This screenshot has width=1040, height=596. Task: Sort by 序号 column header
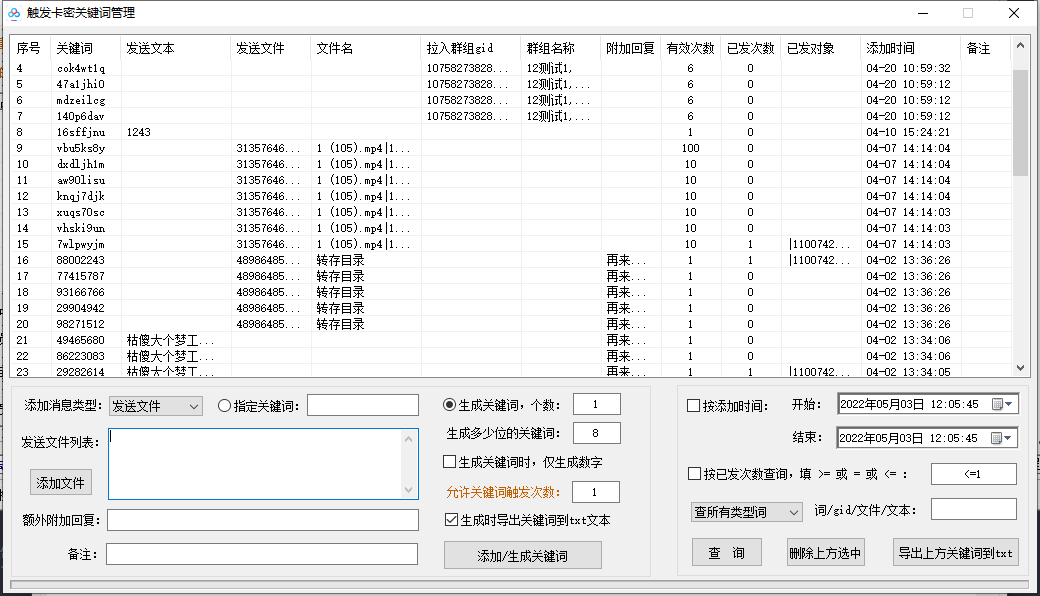click(x=30, y=48)
